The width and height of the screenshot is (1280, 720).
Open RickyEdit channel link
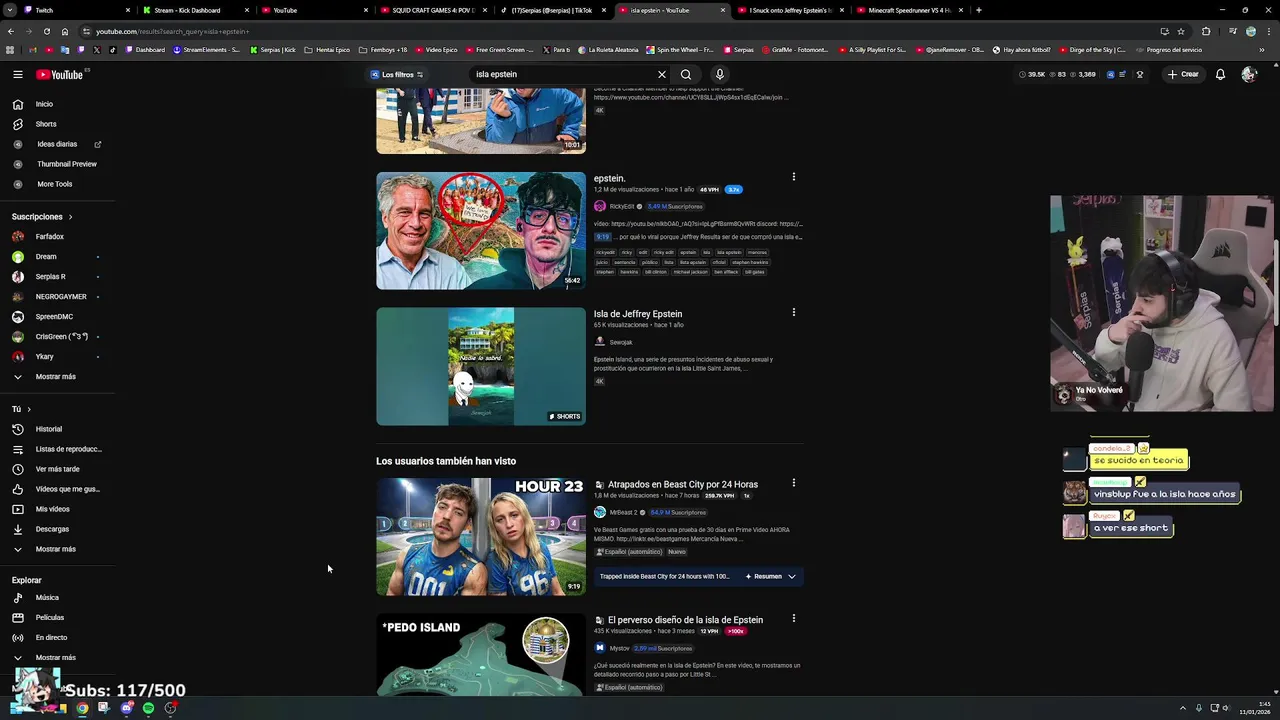click(x=621, y=207)
